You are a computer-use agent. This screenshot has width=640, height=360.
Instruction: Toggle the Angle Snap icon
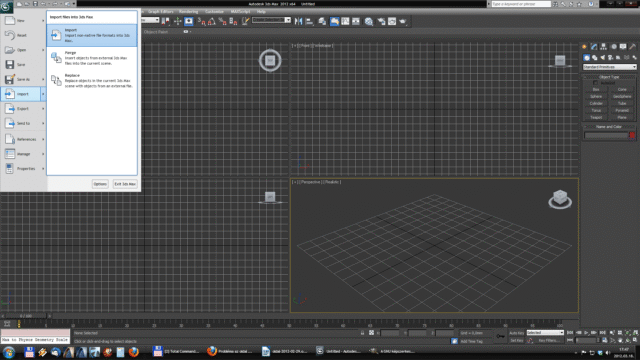212,21
